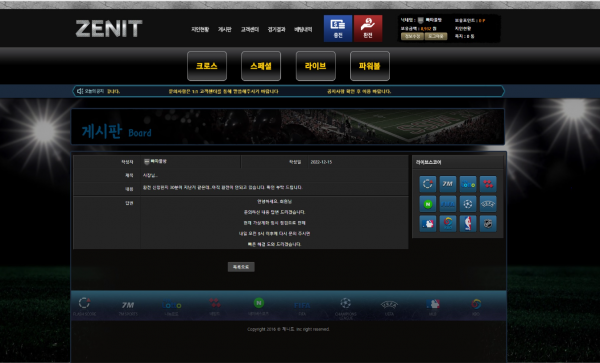This screenshot has width=600, height=363.
Task: Open green N Naver link in footer bar
Action: click(x=259, y=306)
